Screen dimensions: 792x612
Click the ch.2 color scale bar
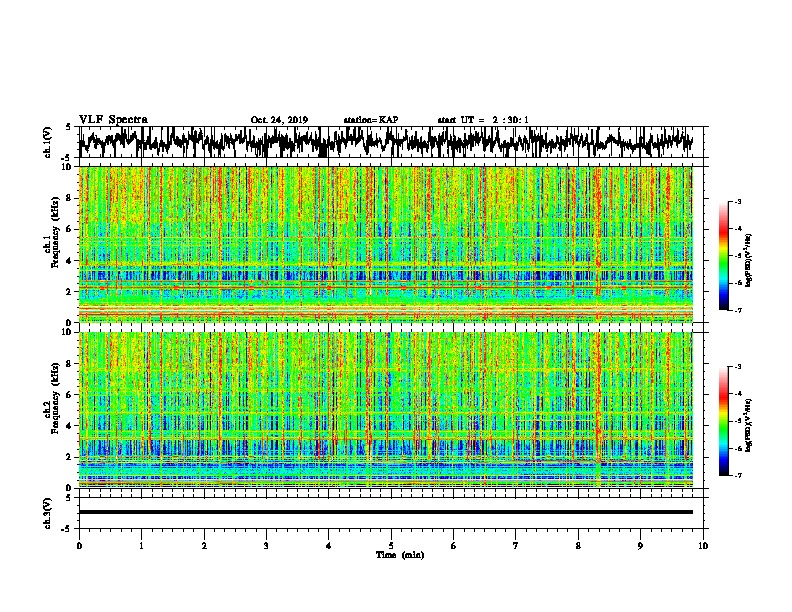tap(724, 421)
